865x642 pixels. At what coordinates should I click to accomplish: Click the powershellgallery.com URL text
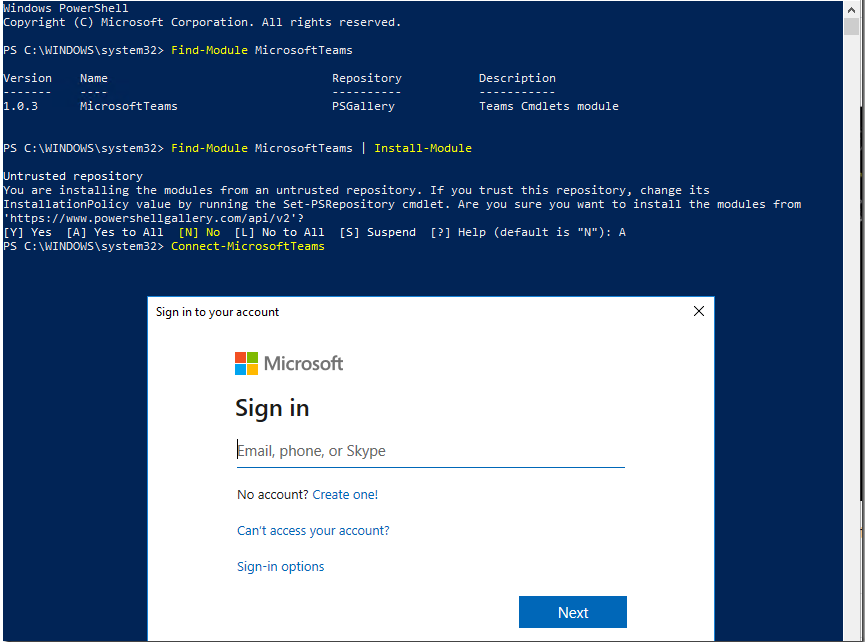(153, 218)
